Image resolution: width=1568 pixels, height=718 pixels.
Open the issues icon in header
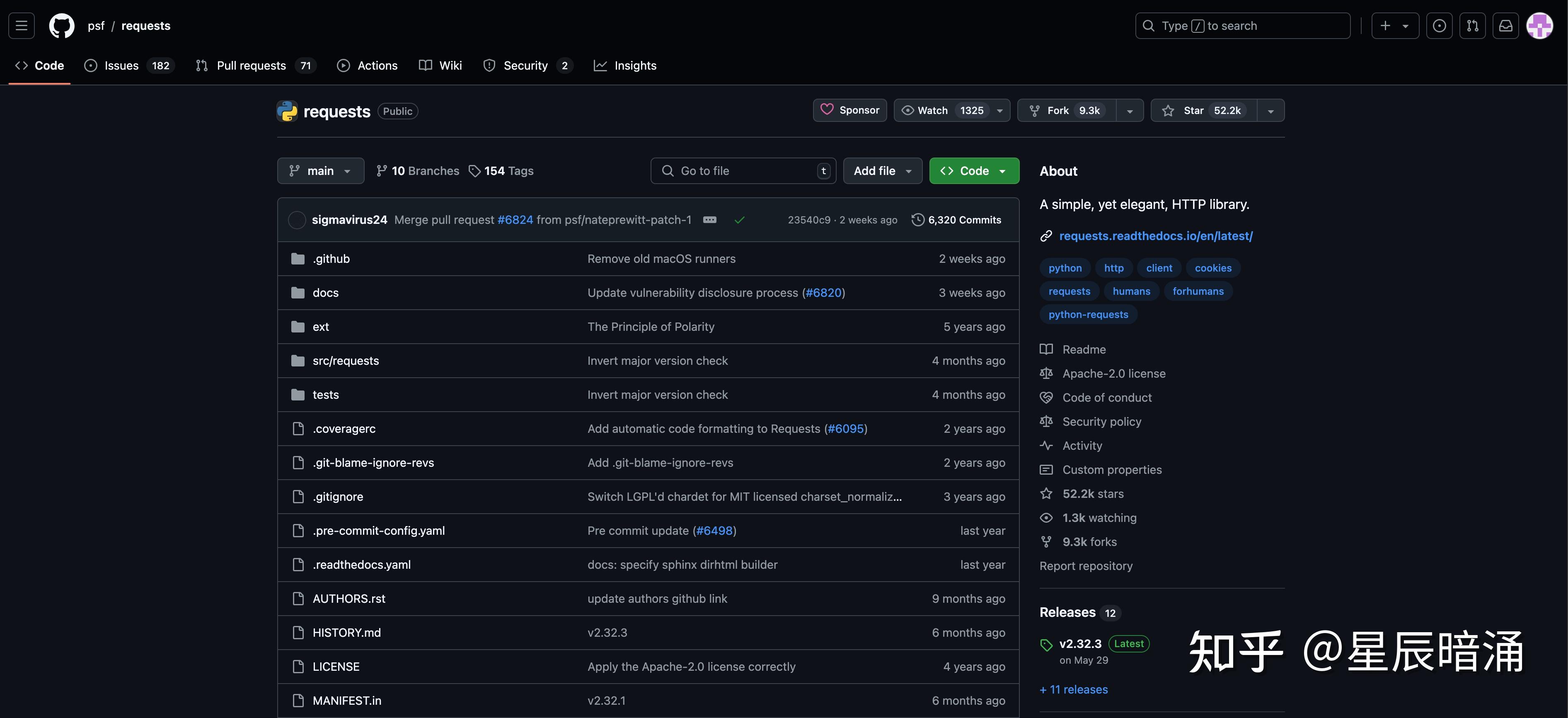(1439, 26)
